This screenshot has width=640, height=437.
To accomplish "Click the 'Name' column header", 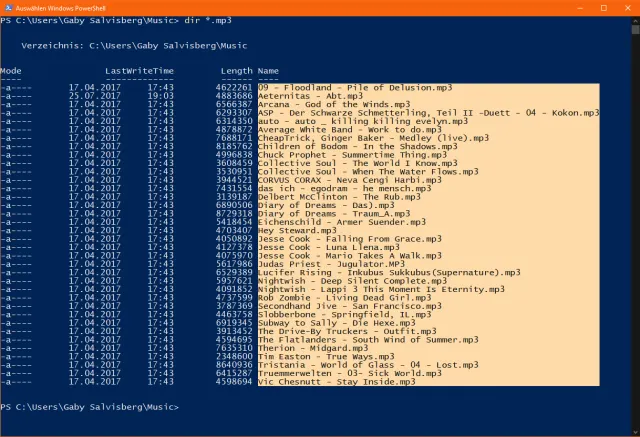I will point(268,71).
